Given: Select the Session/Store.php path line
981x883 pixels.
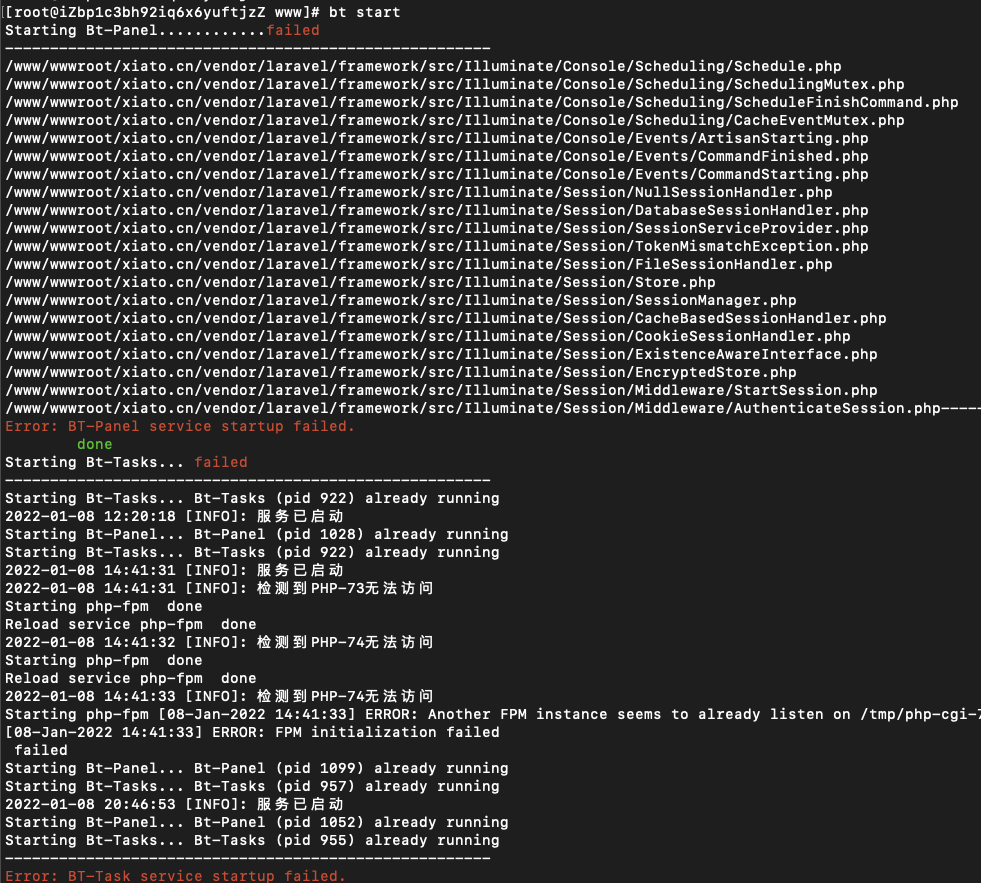Looking at the screenshot, I should coord(360,283).
